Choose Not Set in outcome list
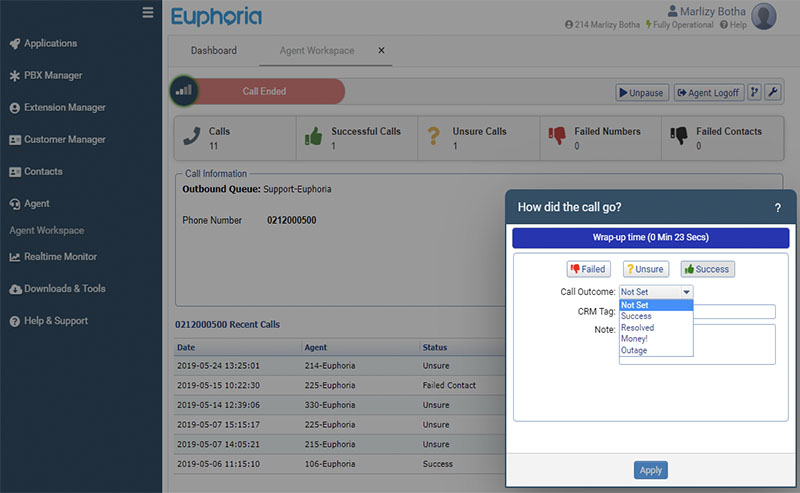800x493 pixels. [656, 305]
